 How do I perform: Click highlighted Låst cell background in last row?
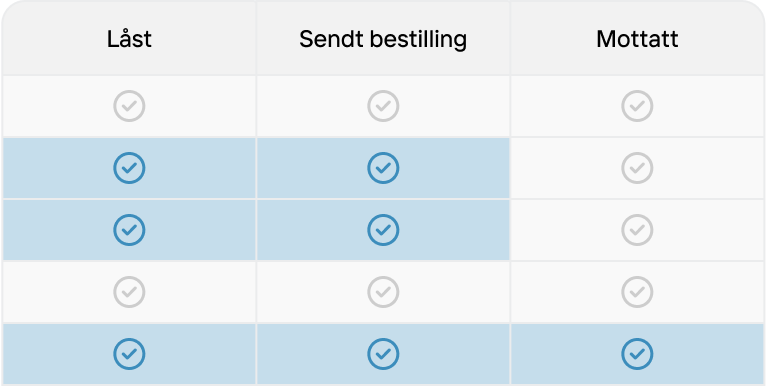(59, 354)
